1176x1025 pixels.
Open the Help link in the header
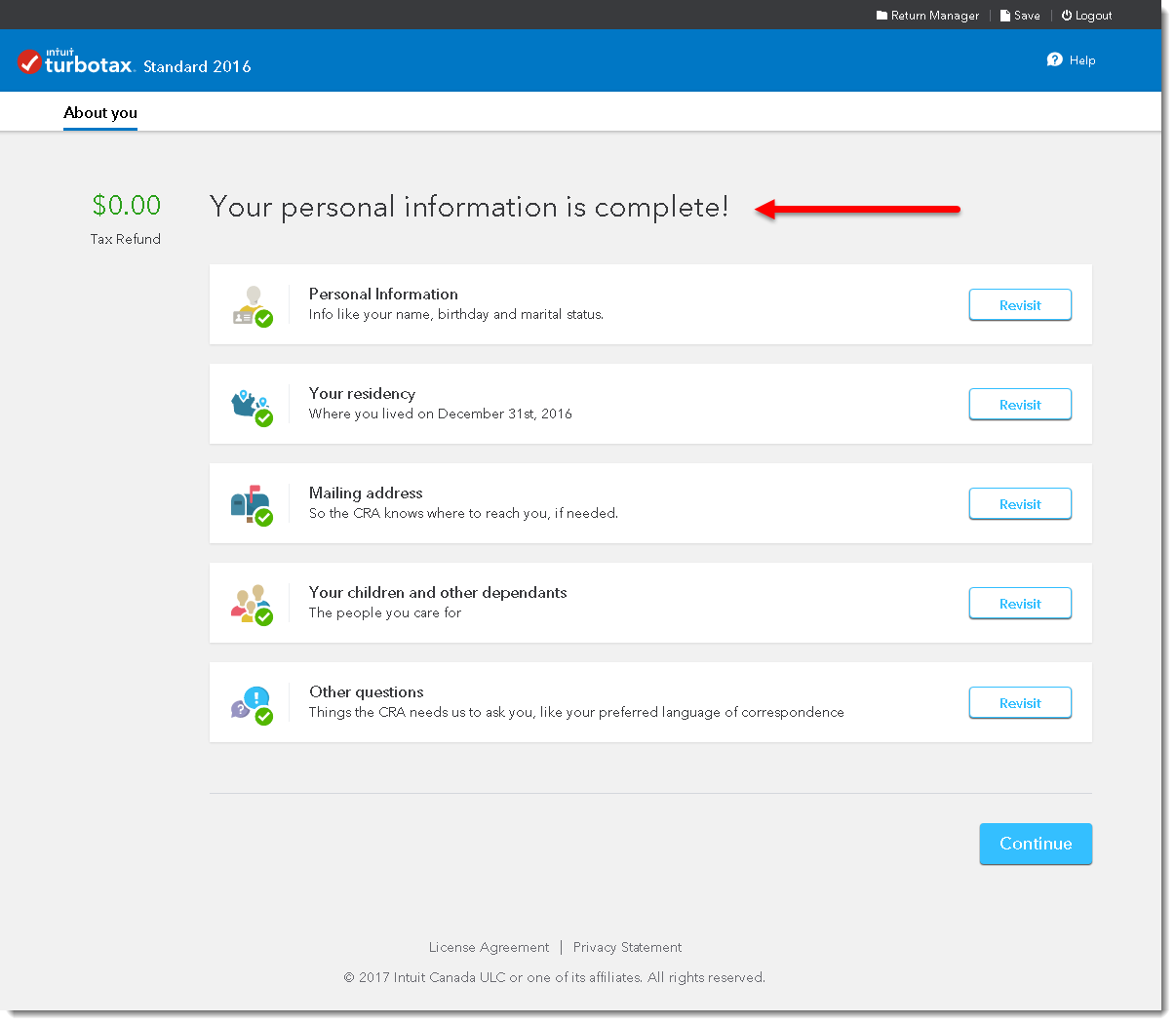(1072, 59)
